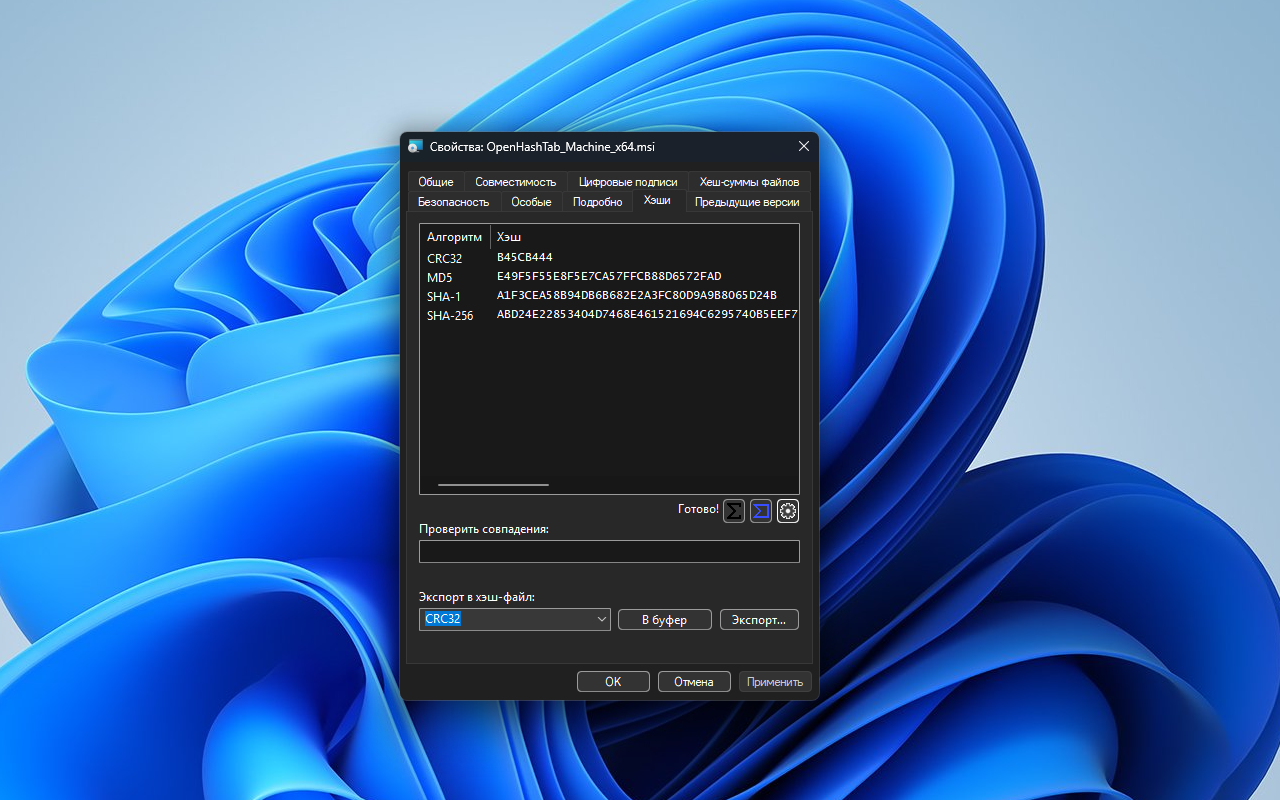Click the black sigma hash icon button
The image size is (1280, 800).
point(734,511)
